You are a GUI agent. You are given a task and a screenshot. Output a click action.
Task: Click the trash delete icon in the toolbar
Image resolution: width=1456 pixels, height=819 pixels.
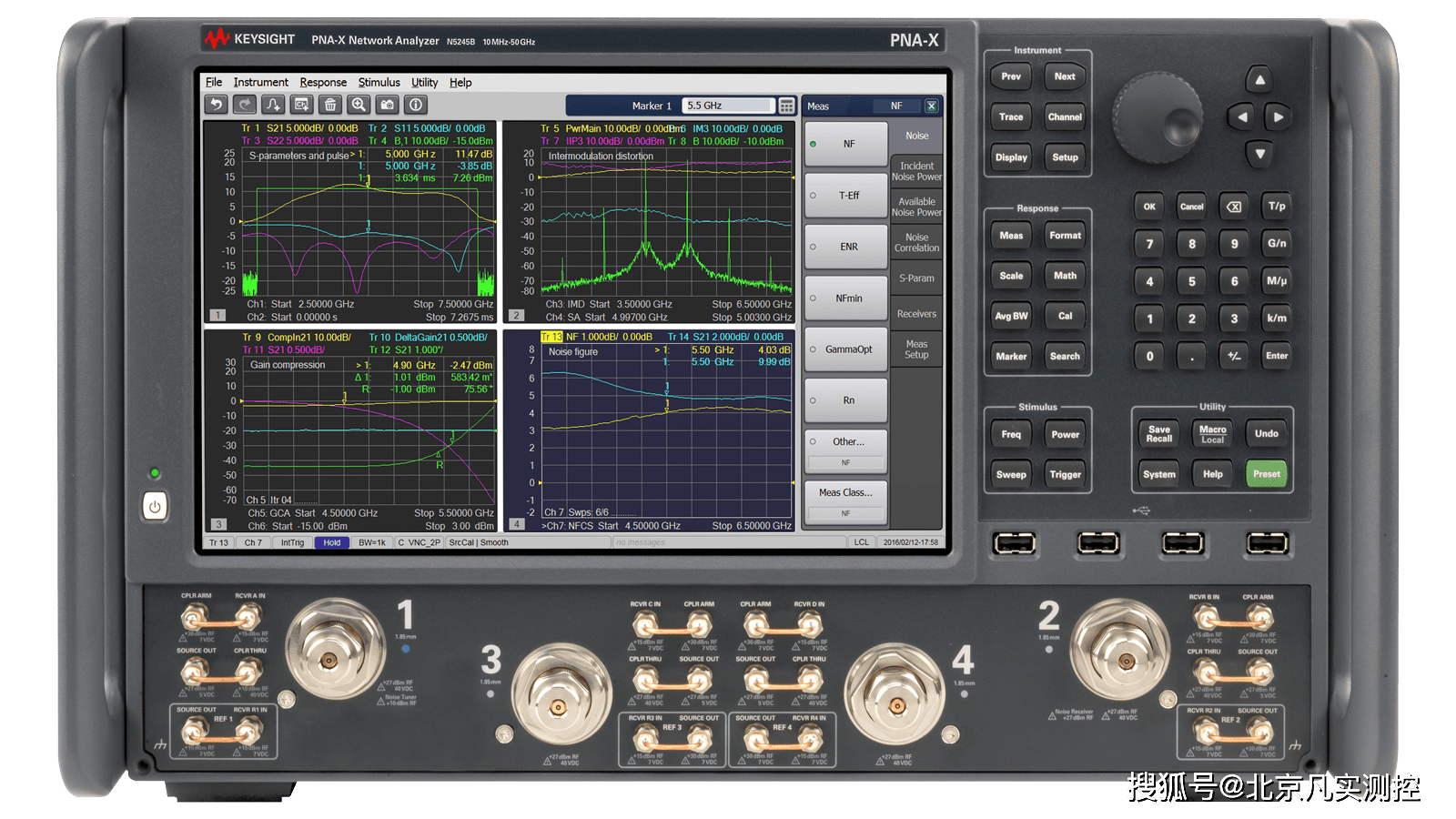pyautogui.click(x=330, y=105)
